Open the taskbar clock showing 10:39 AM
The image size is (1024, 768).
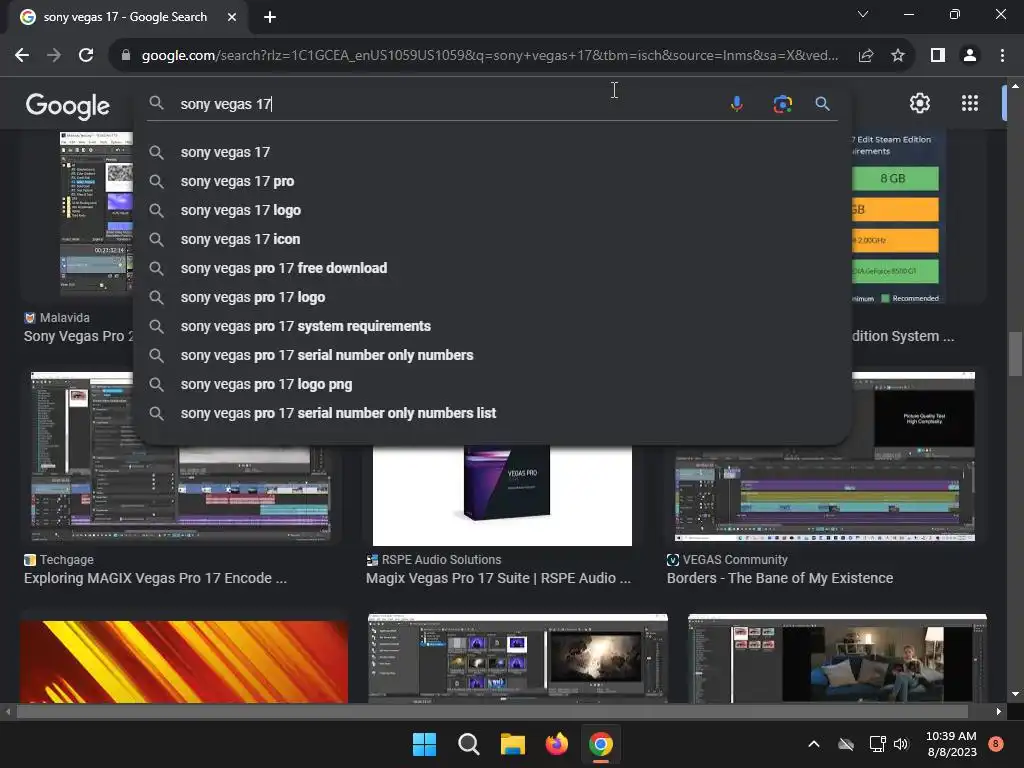tap(952, 744)
